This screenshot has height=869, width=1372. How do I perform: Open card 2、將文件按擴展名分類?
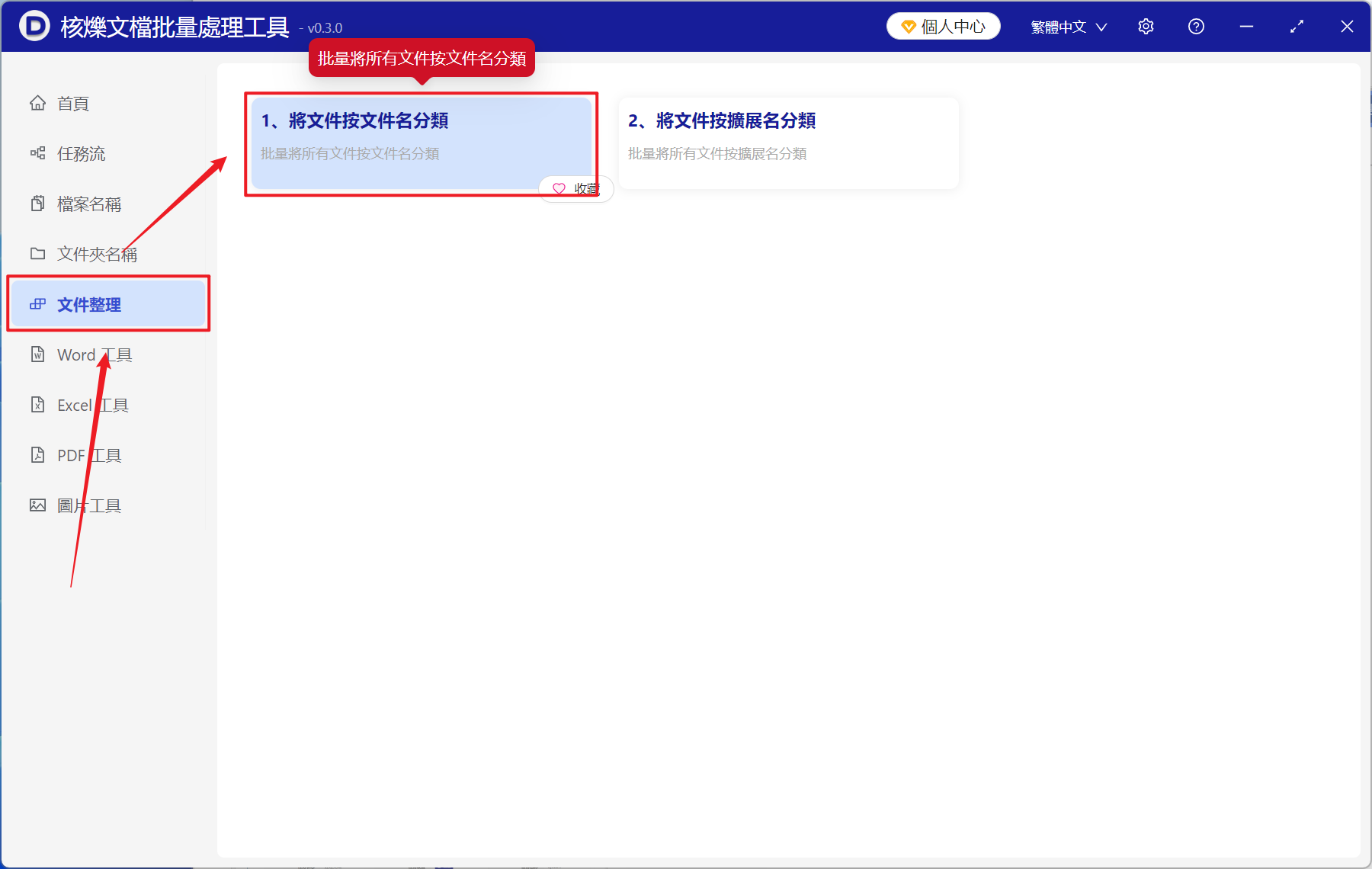(788, 143)
